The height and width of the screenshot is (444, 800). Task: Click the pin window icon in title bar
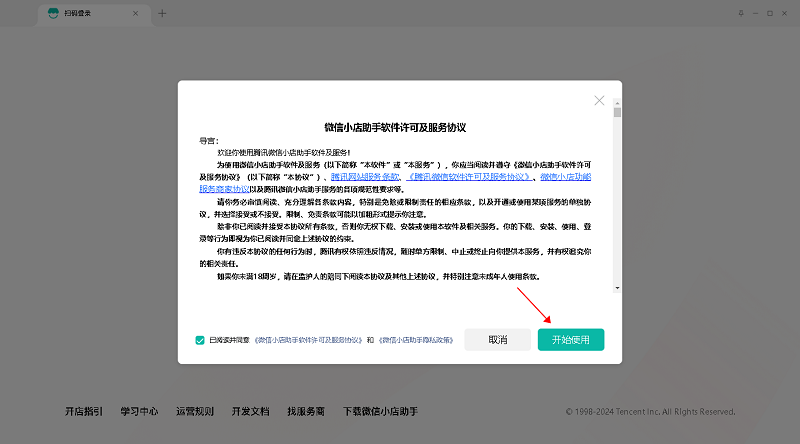point(741,13)
